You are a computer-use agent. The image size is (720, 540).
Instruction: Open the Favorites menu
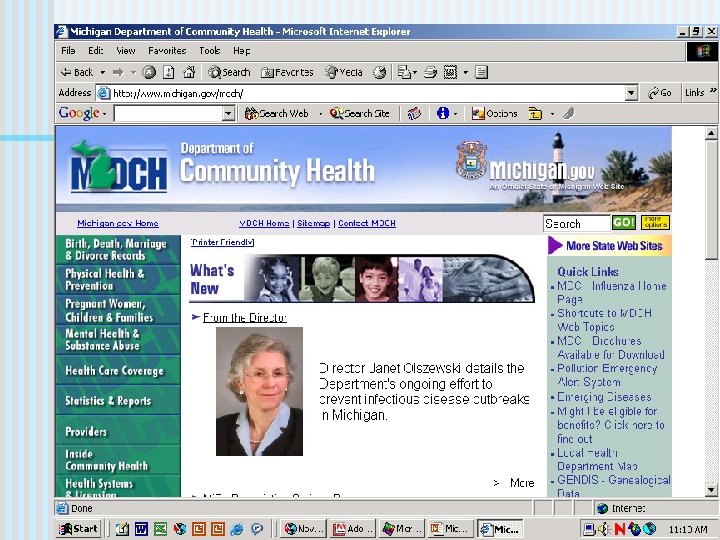click(x=167, y=51)
